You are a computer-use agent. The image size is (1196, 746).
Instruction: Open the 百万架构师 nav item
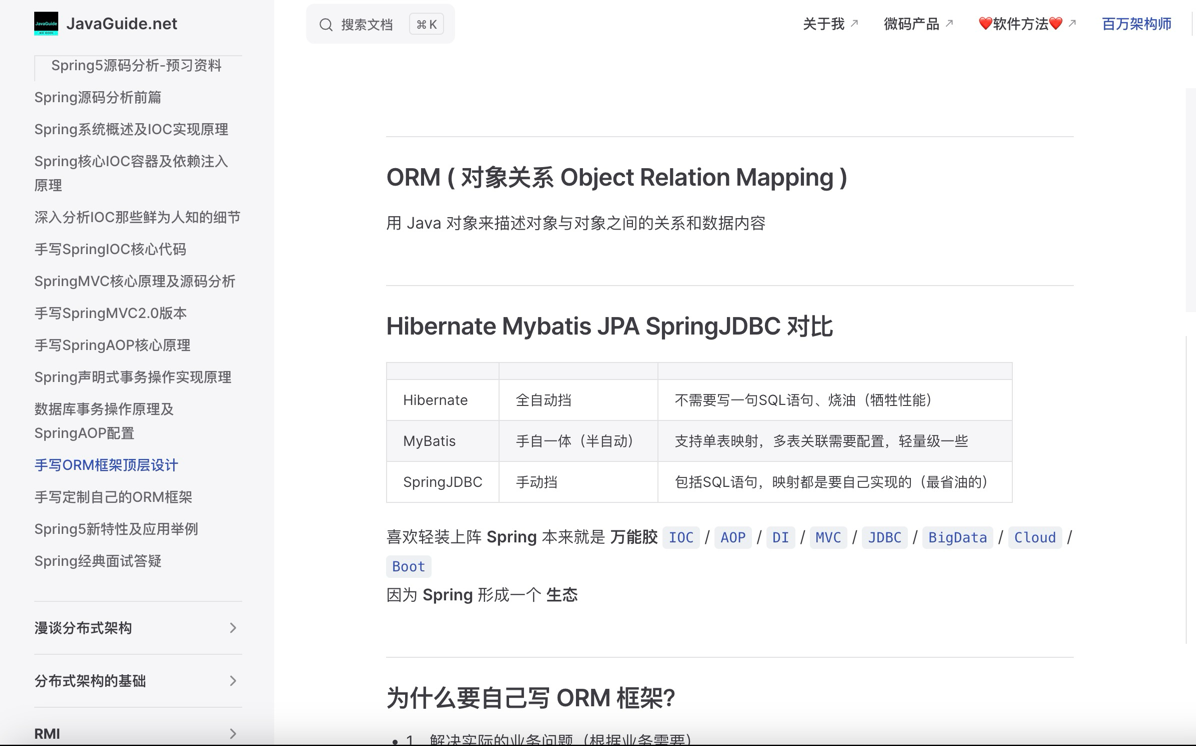coord(1137,24)
